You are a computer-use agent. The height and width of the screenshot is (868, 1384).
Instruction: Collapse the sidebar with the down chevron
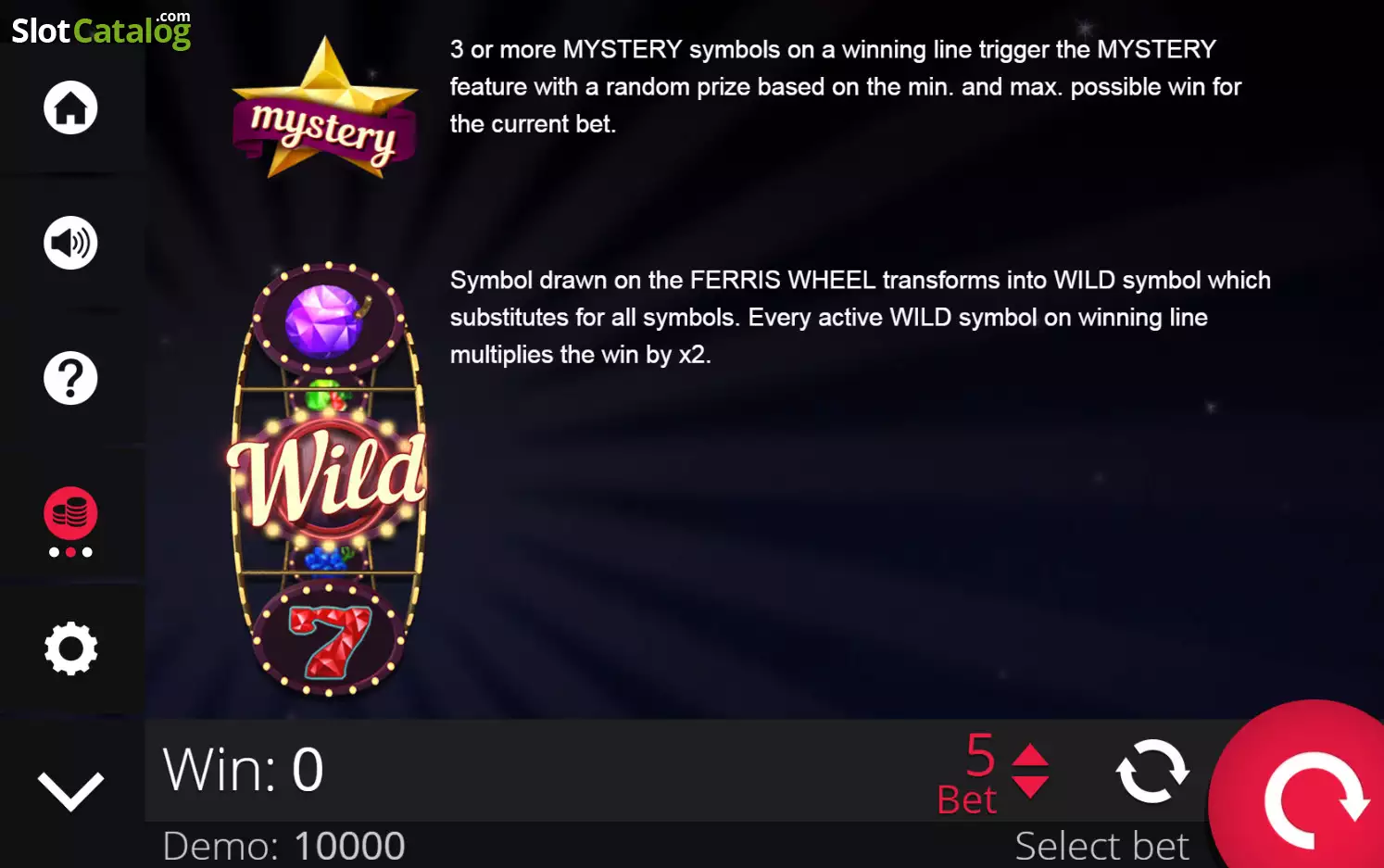(70, 791)
